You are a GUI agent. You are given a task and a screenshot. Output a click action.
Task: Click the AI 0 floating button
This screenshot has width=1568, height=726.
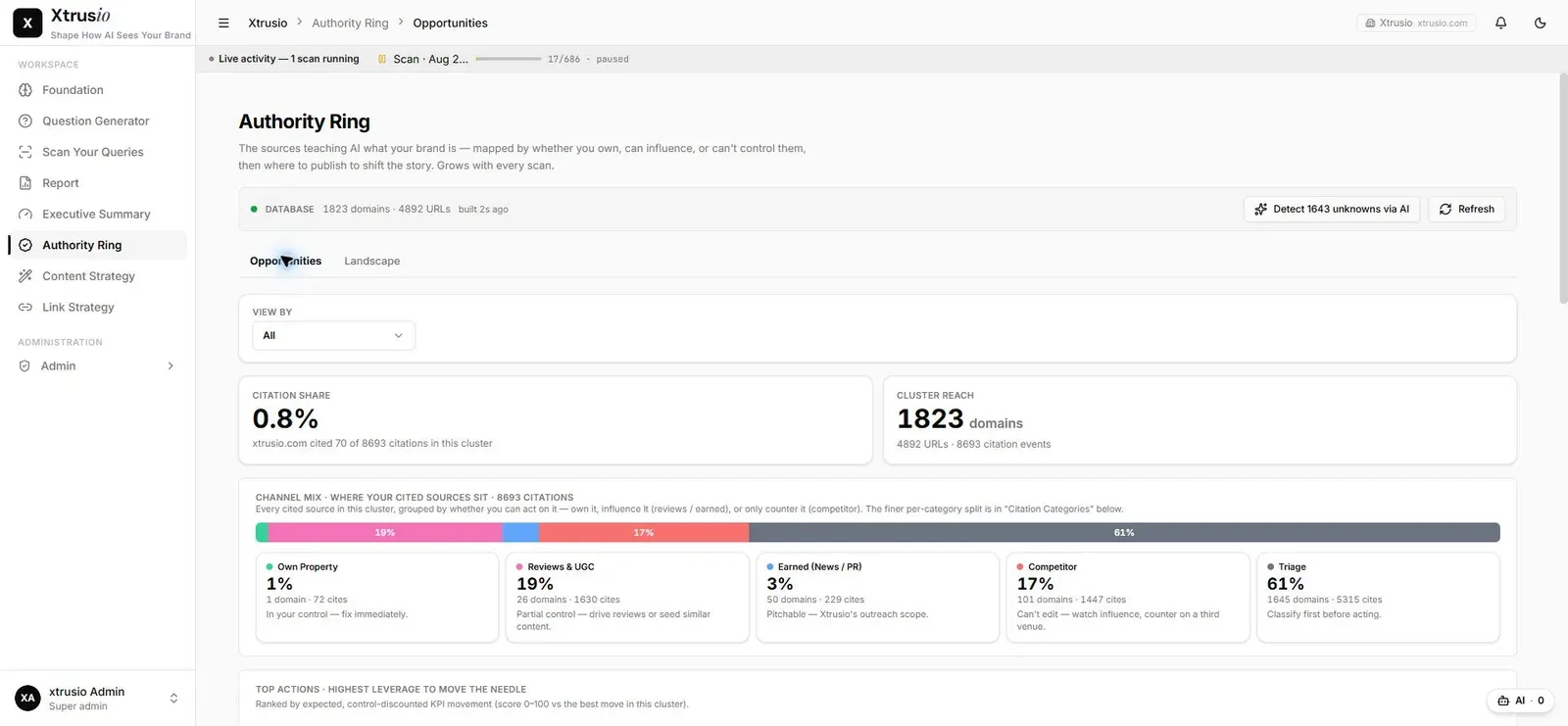click(x=1520, y=701)
